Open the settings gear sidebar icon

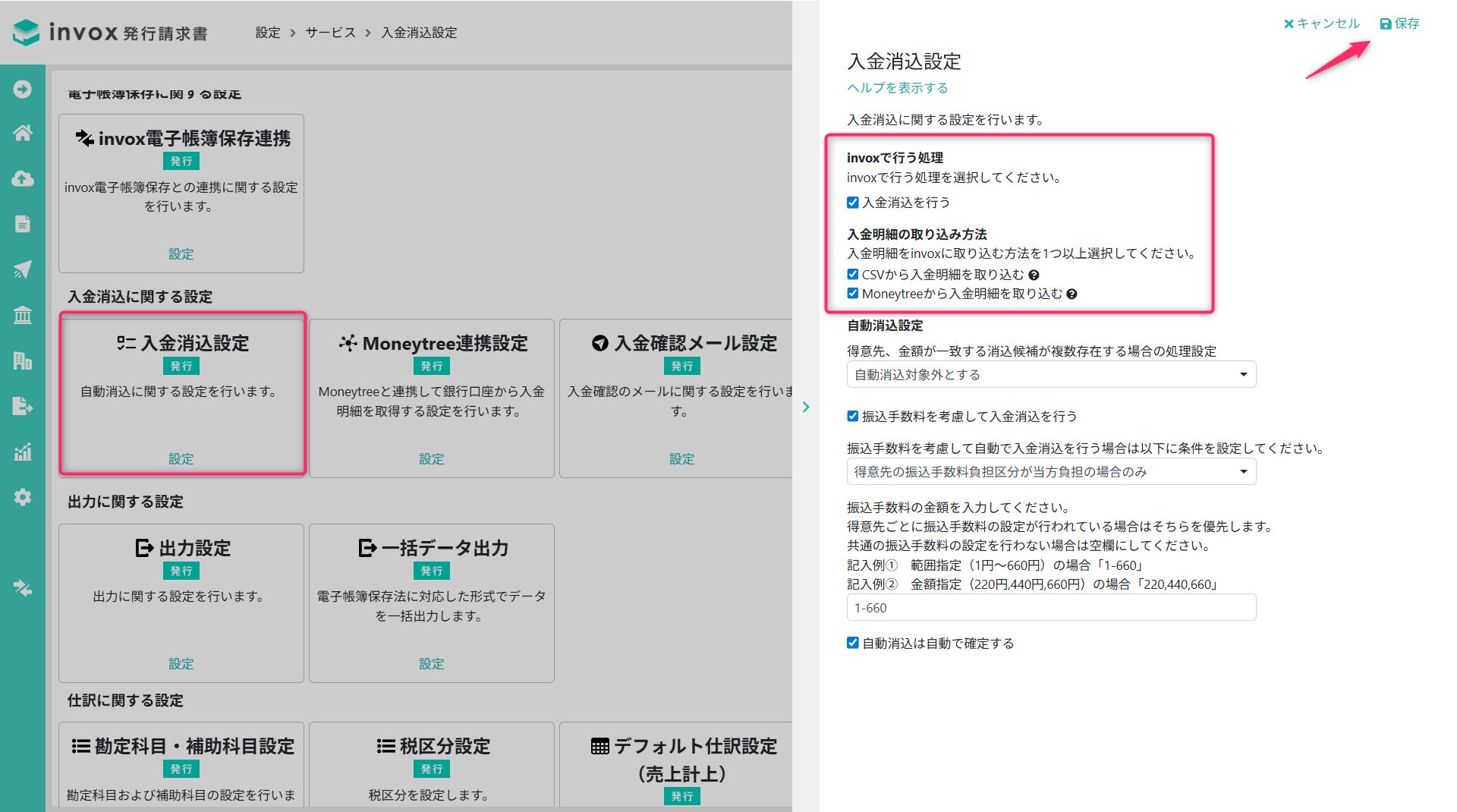pyautogui.click(x=23, y=497)
